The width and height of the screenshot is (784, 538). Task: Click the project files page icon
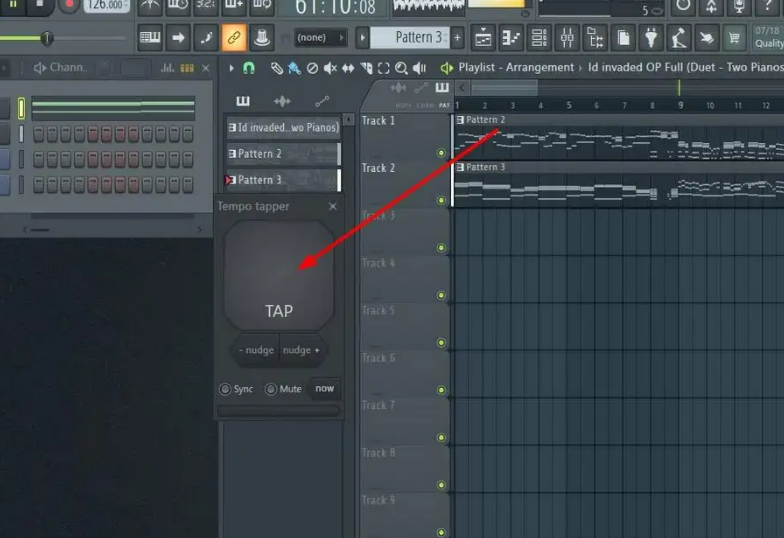tap(623, 38)
